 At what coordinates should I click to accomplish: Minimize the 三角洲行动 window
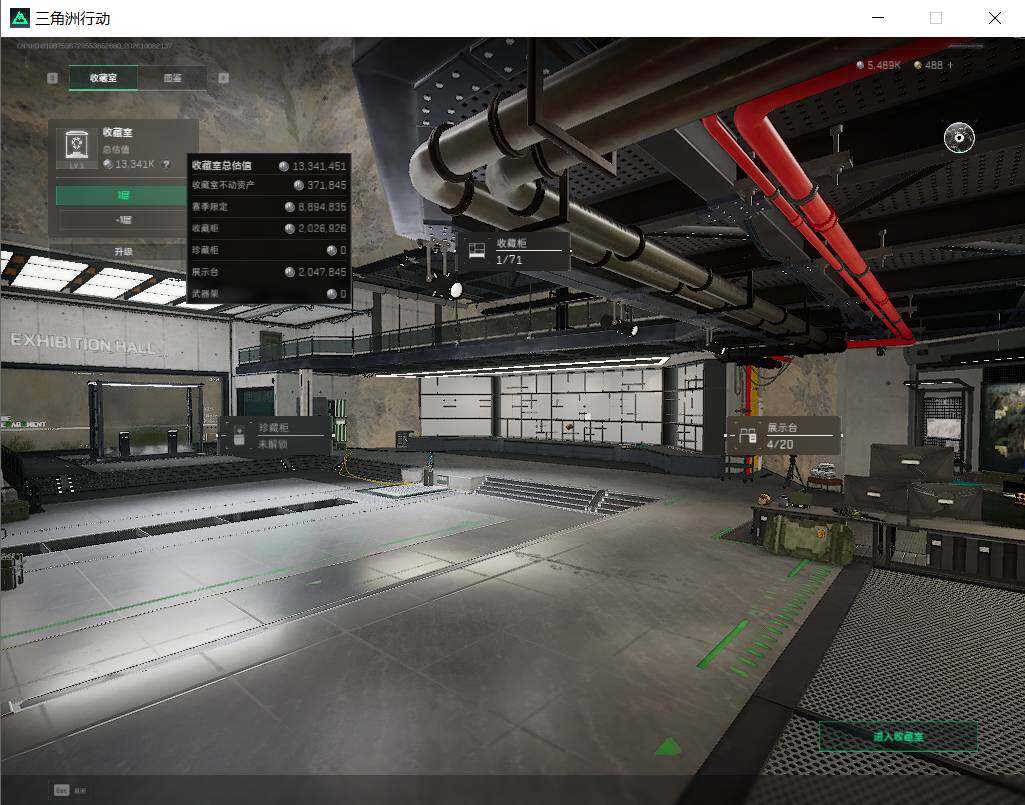[879, 18]
